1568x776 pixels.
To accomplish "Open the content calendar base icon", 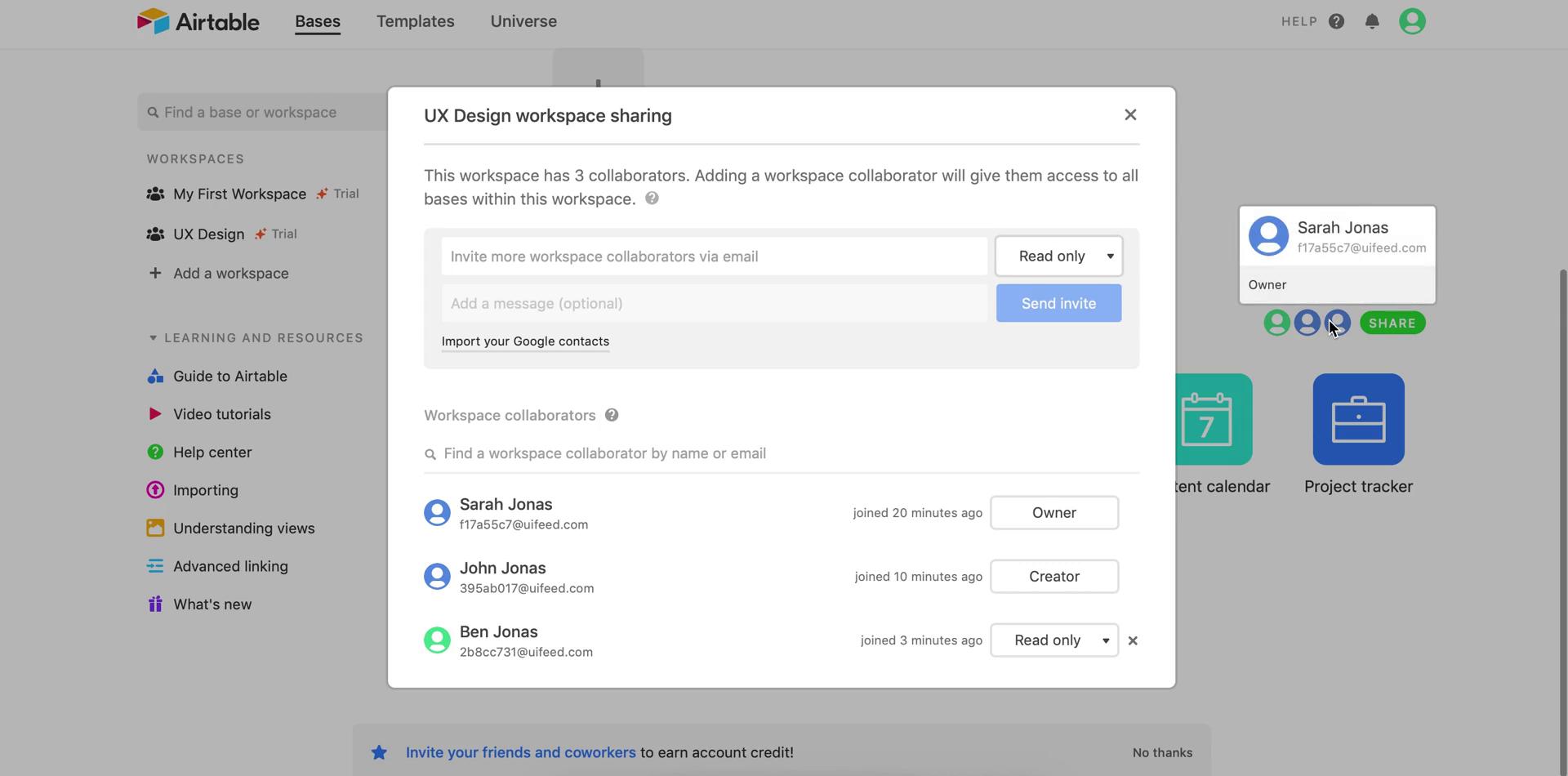I will pyautogui.click(x=1214, y=419).
